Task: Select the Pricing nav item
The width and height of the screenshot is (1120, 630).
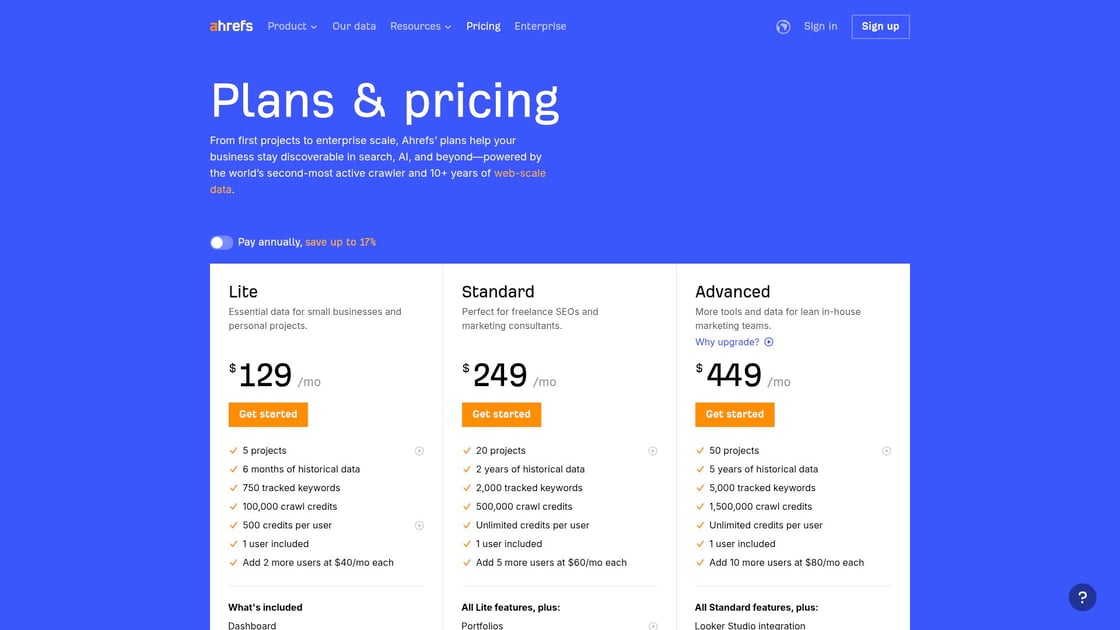Action: click(483, 26)
